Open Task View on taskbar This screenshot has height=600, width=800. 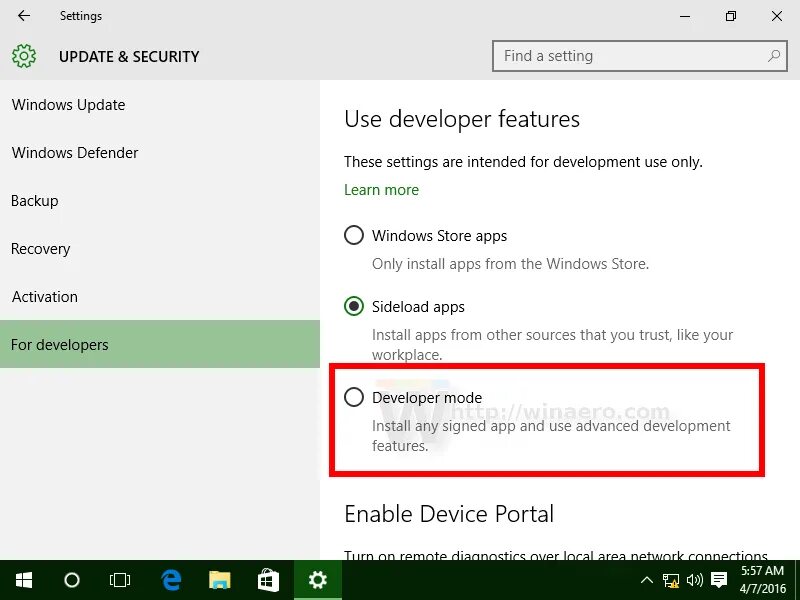pyautogui.click(x=120, y=580)
